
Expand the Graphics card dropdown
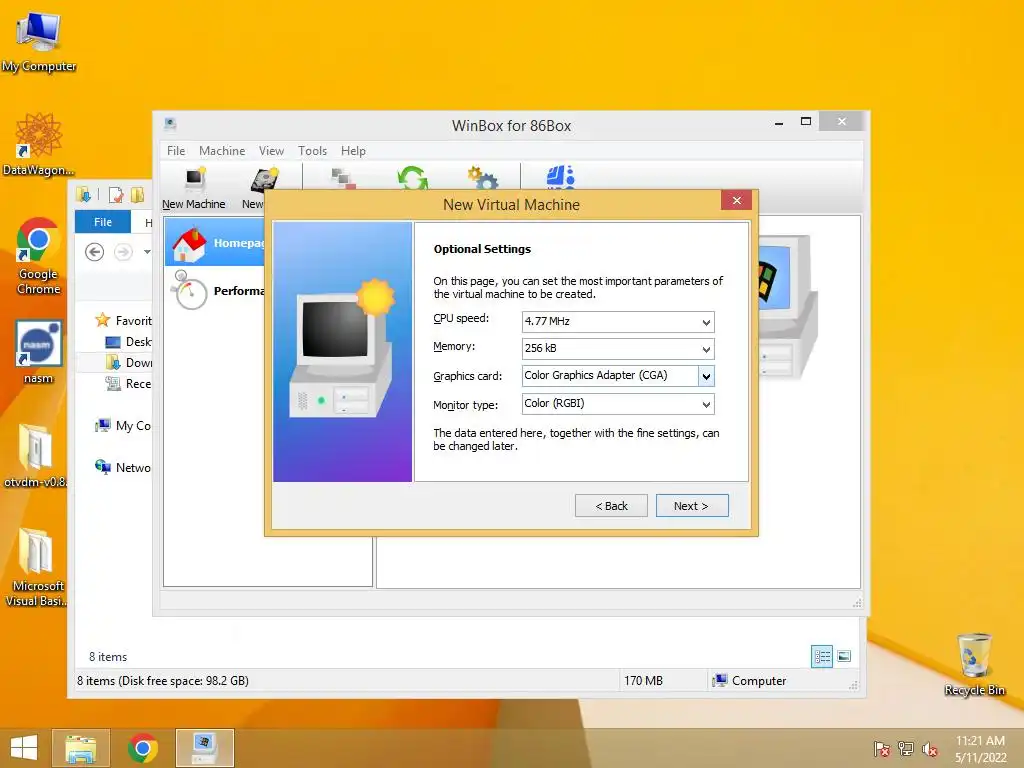click(706, 376)
